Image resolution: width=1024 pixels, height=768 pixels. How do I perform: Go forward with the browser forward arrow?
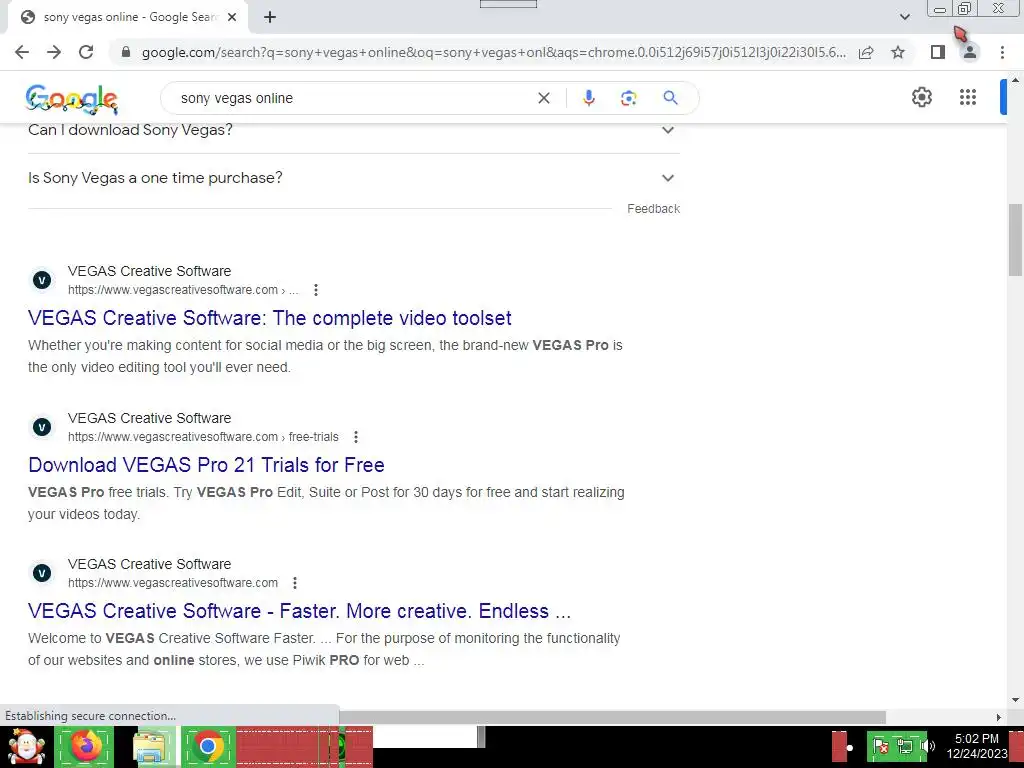click(54, 52)
